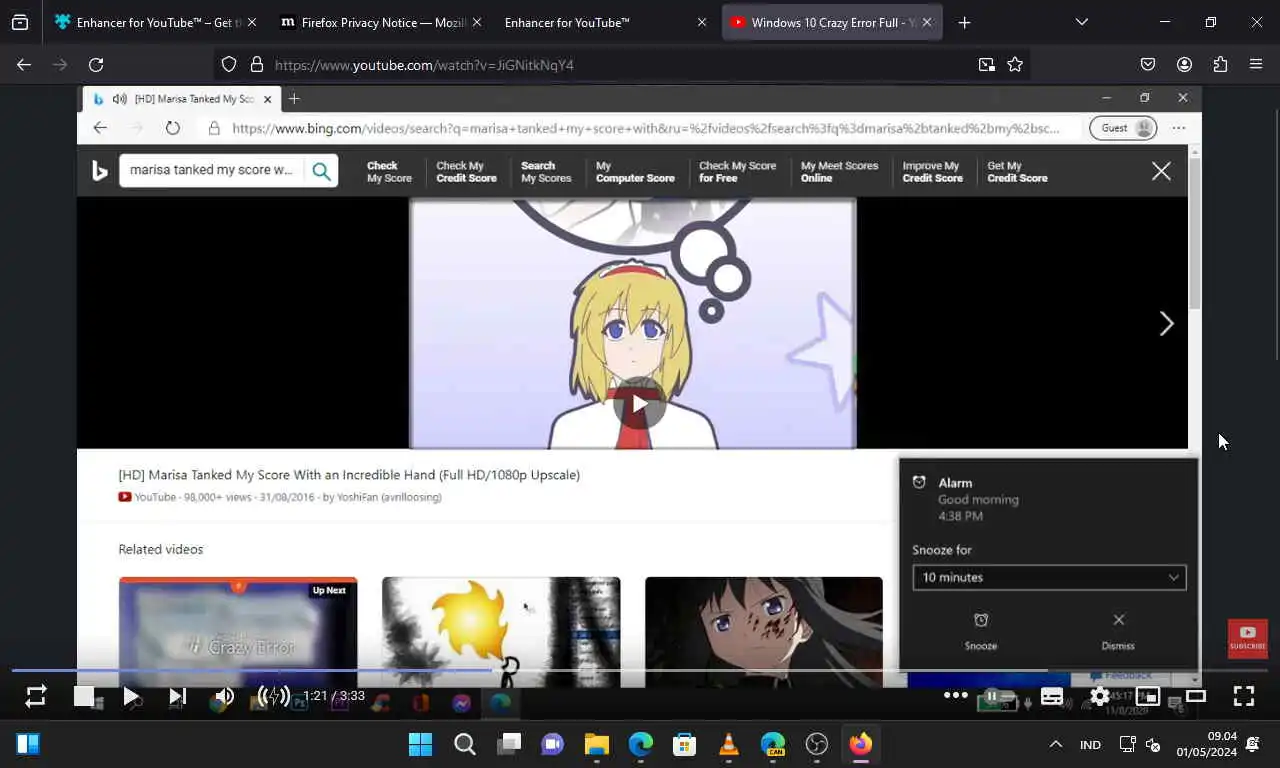Click the Snooze button in the alarm notification

tap(981, 632)
